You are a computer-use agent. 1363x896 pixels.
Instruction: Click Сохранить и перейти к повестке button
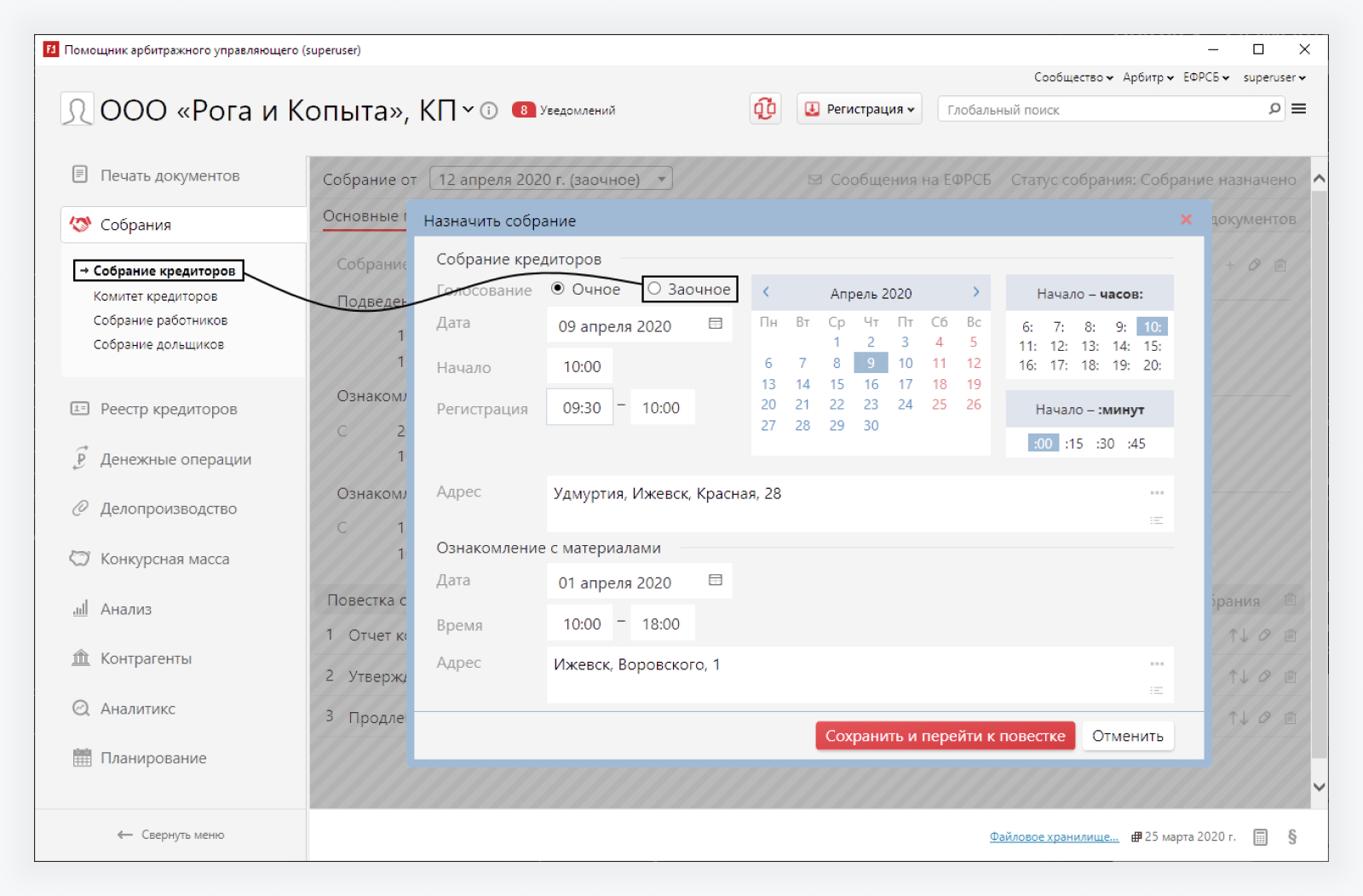pyautogui.click(x=946, y=736)
